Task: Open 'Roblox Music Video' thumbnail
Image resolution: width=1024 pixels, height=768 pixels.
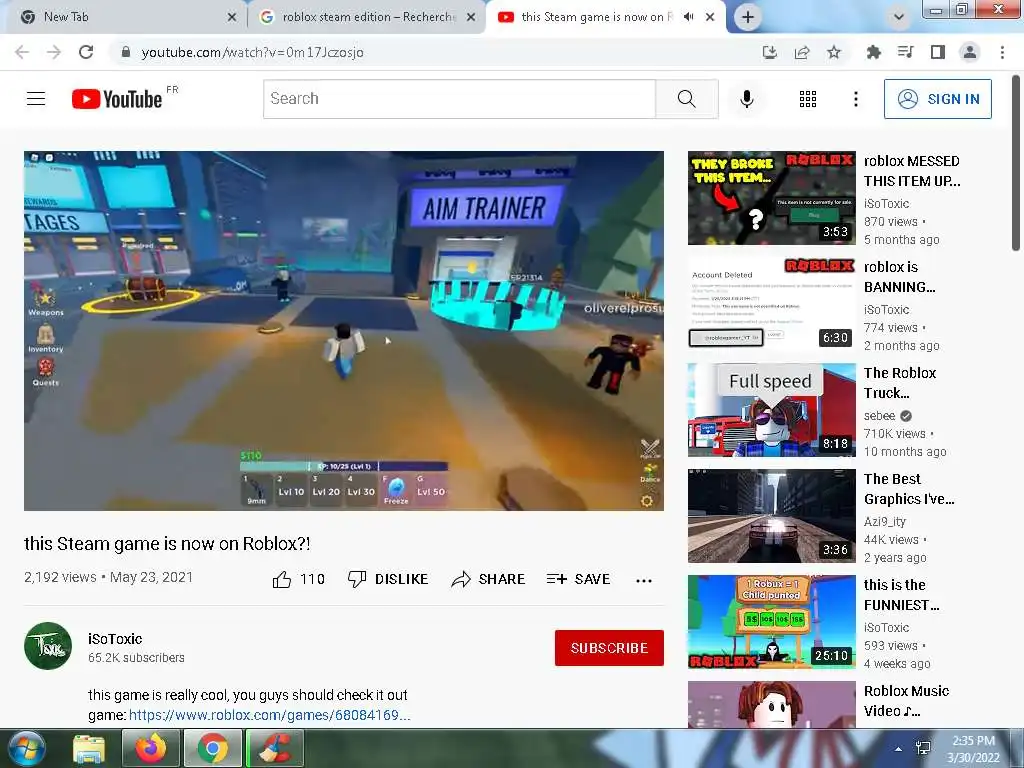Action: (x=771, y=704)
